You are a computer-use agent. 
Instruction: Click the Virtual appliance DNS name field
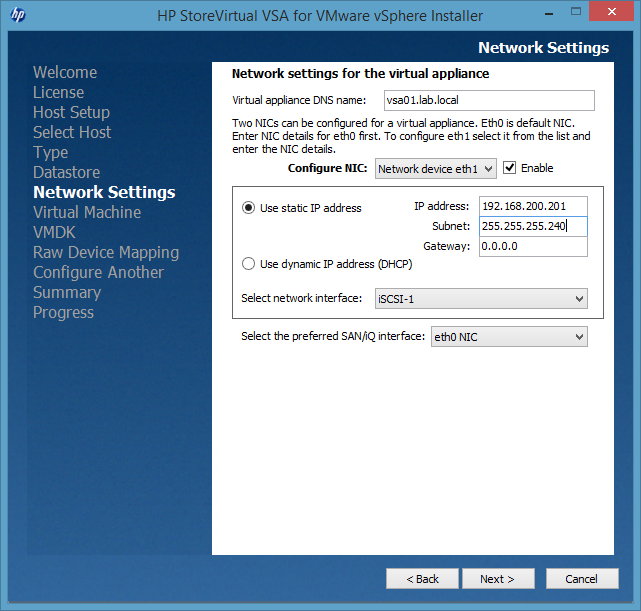click(x=489, y=101)
